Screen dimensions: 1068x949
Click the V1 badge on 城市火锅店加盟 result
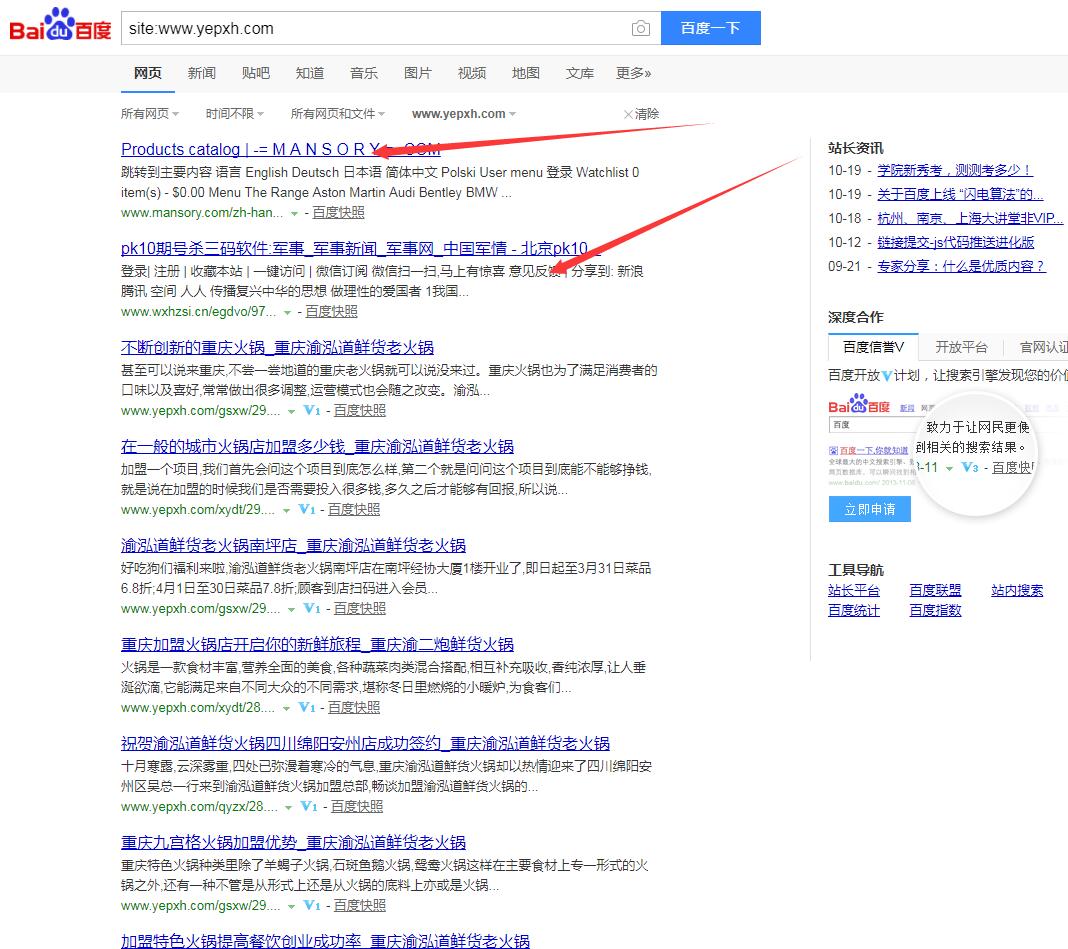(307, 509)
